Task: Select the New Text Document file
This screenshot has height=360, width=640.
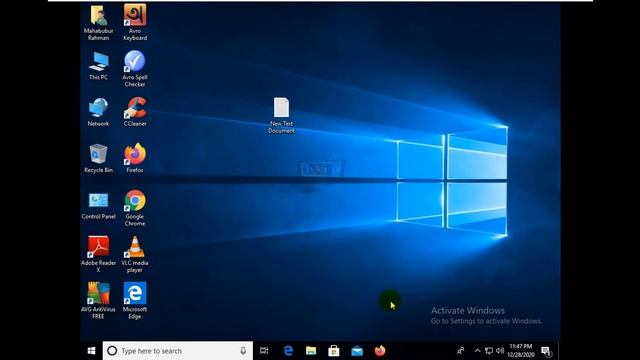Action: (x=282, y=116)
